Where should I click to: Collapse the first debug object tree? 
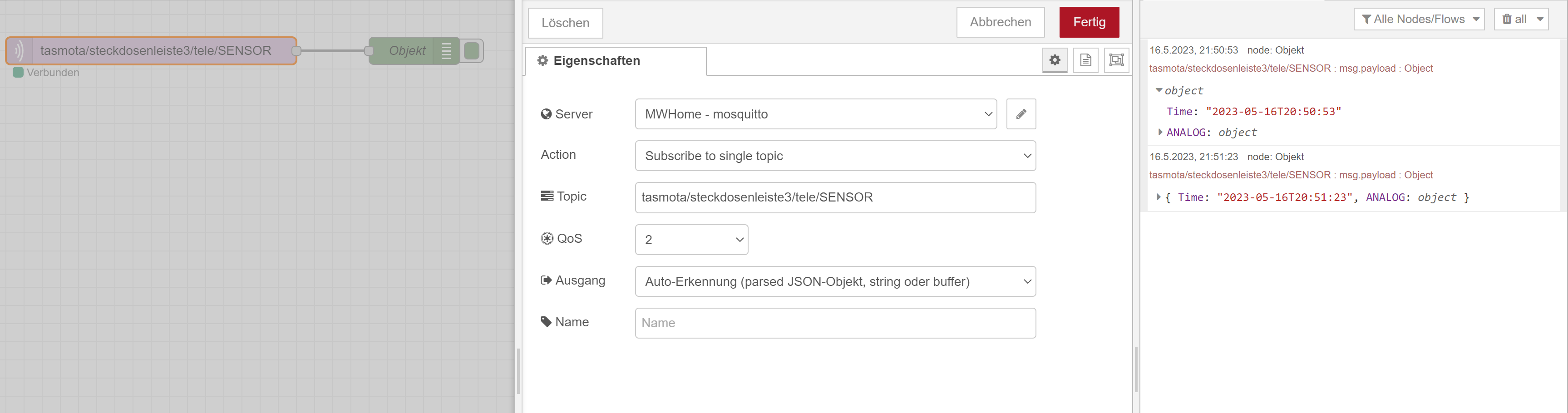pyautogui.click(x=1159, y=91)
